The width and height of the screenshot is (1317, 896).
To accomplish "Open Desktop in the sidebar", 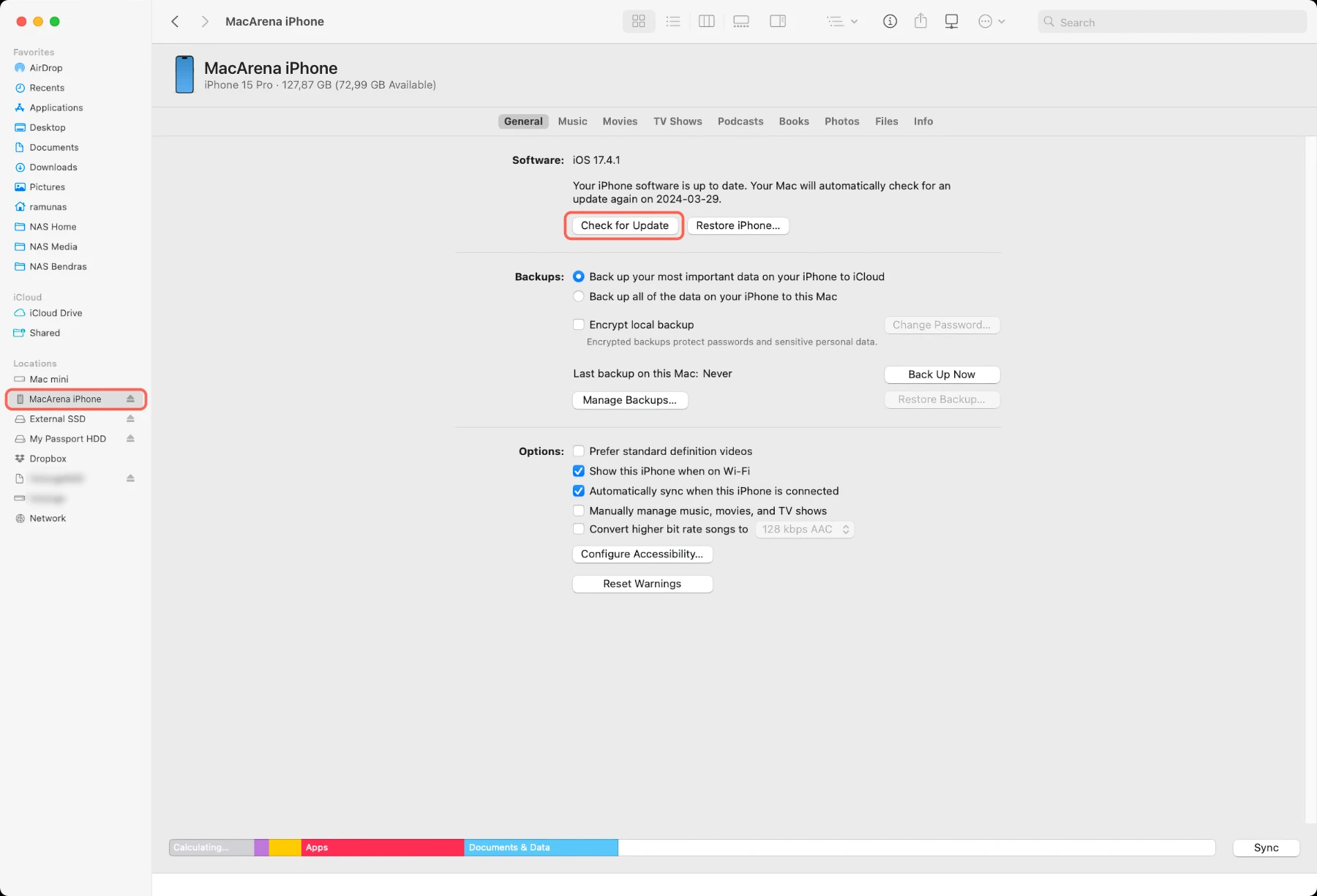I will coord(48,127).
